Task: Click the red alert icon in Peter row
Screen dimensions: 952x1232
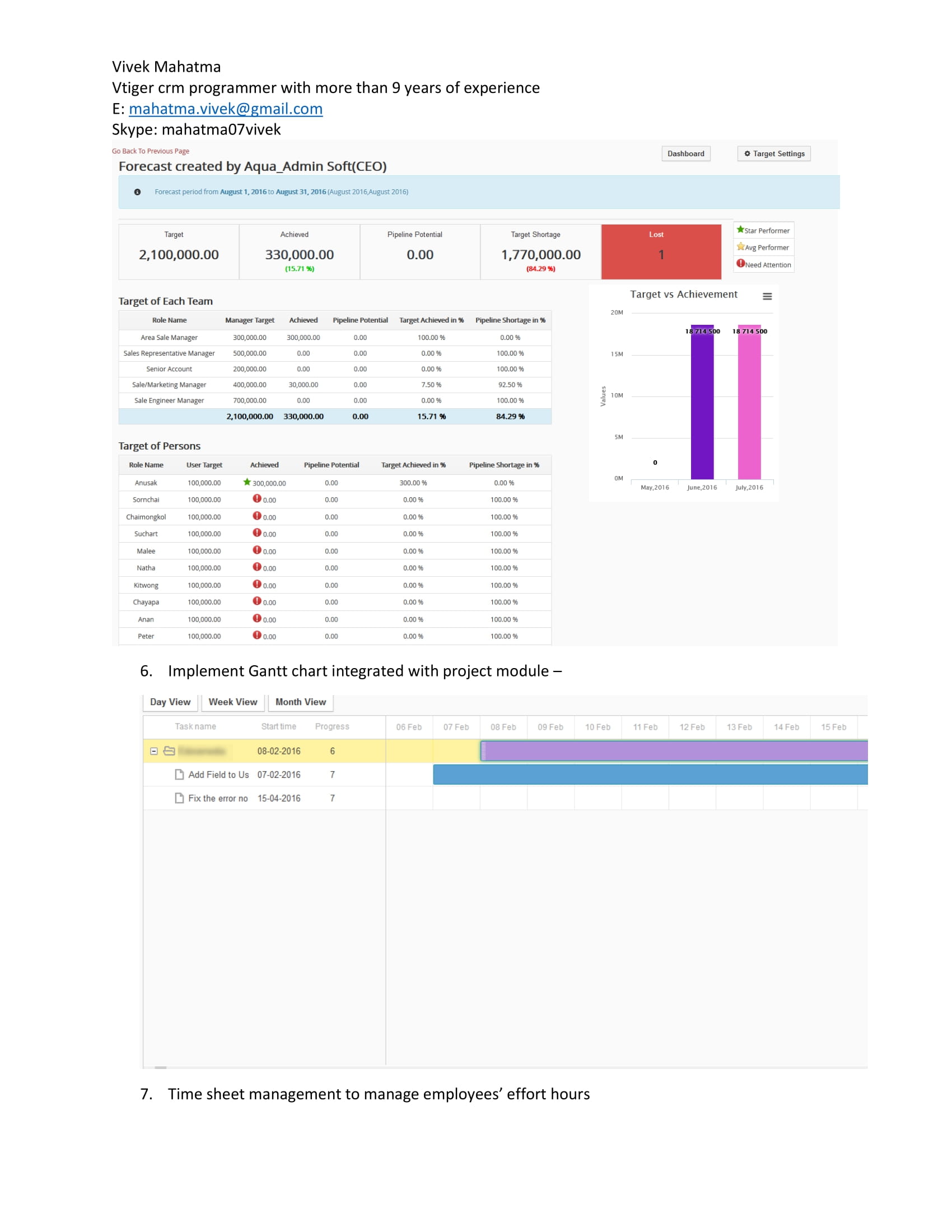Action: (x=257, y=635)
